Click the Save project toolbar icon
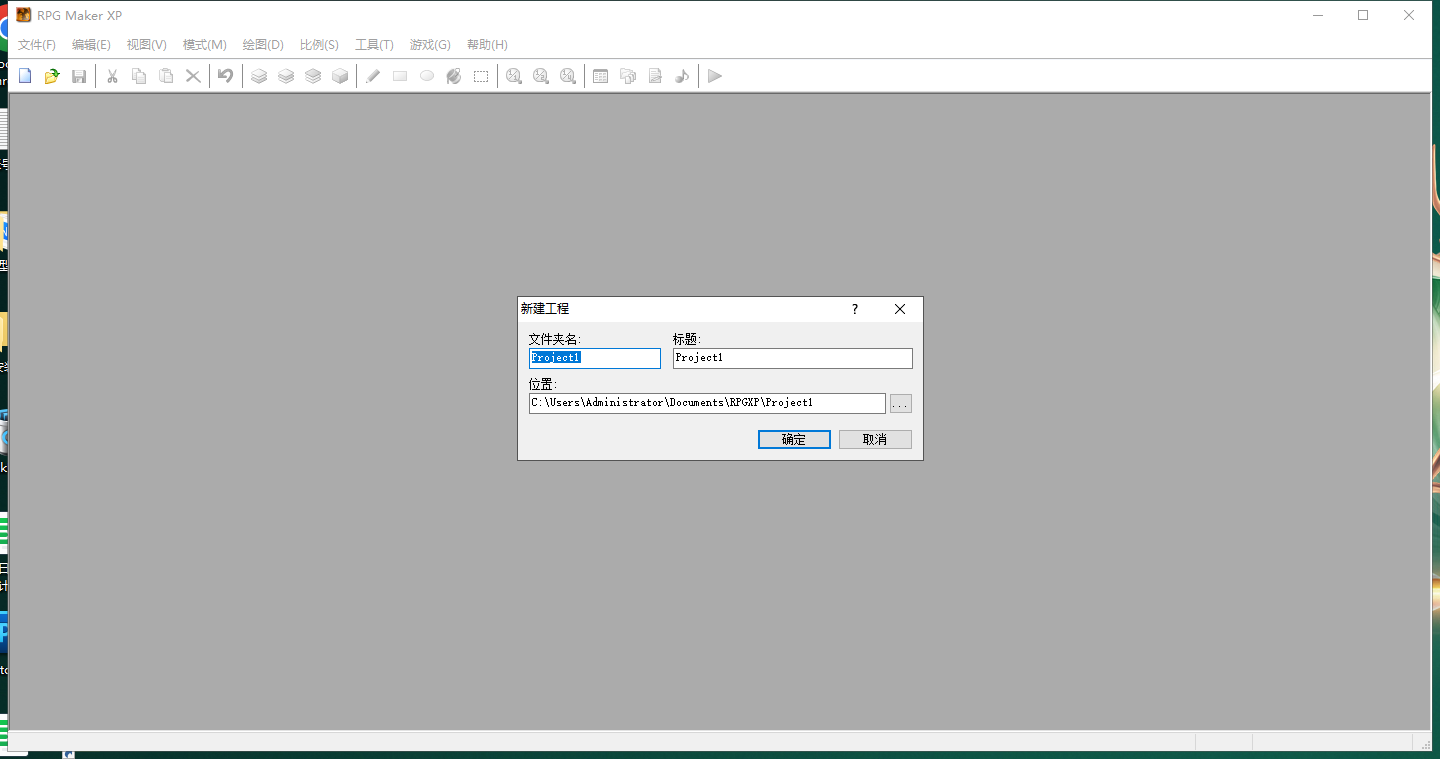Image resolution: width=1440 pixels, height=759 pixels. (79, 75)
